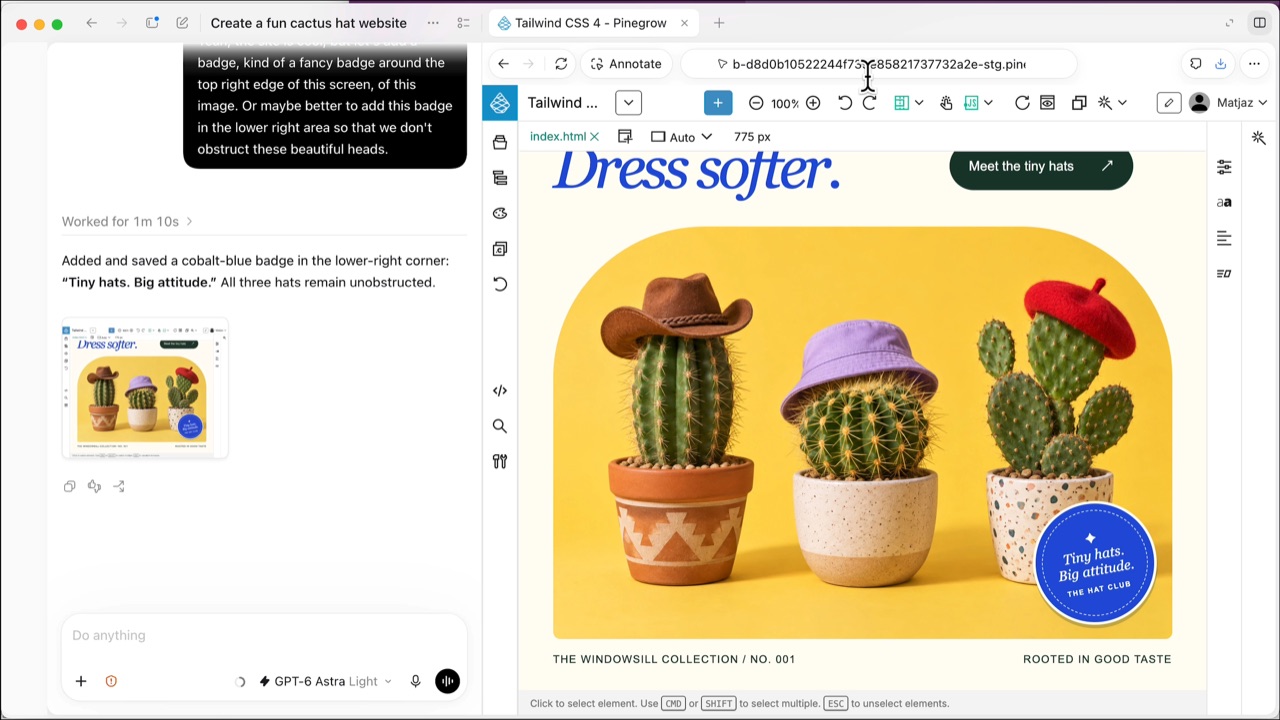Click the download icon in browser bar
The image size is (1280, 720).
coord(1220,64)
